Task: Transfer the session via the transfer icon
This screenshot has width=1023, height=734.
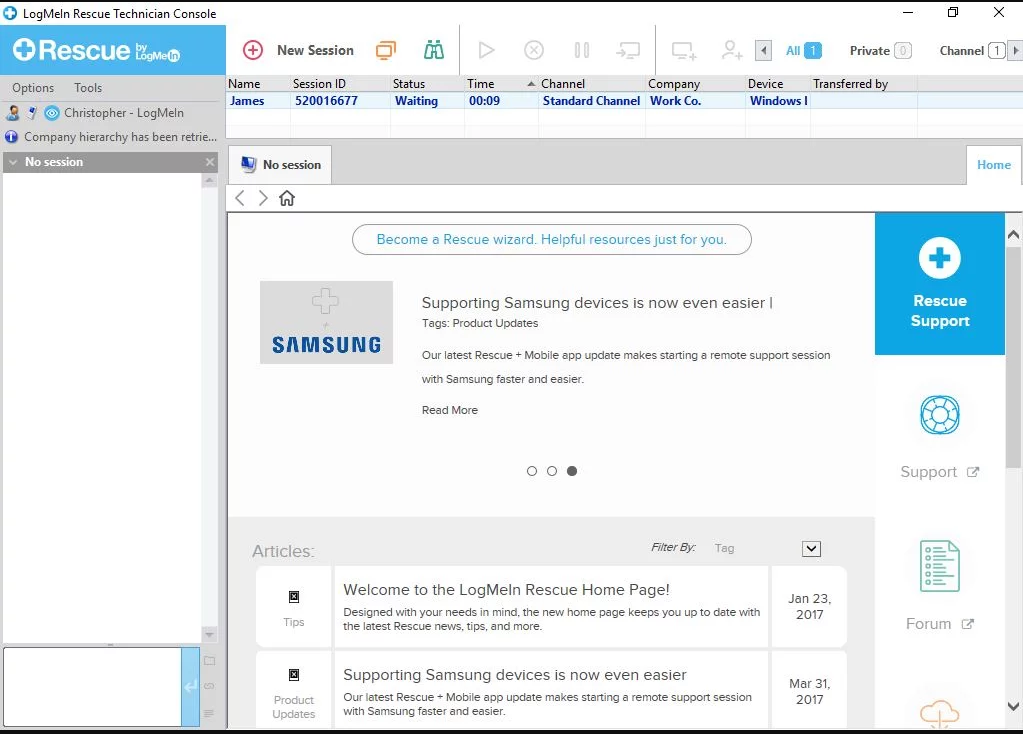Action: (x=628, y=49)
